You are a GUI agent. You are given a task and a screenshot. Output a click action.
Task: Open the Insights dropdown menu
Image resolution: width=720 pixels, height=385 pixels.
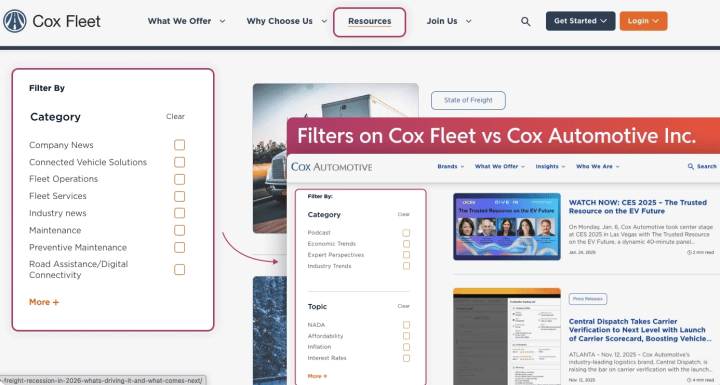click(550, 166)
